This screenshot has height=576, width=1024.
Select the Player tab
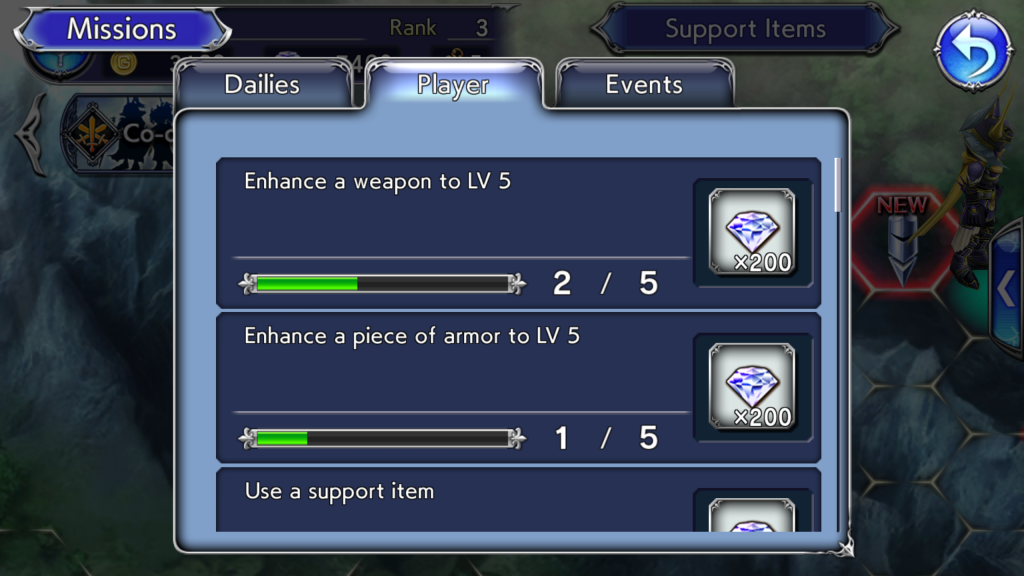[453, 84]
